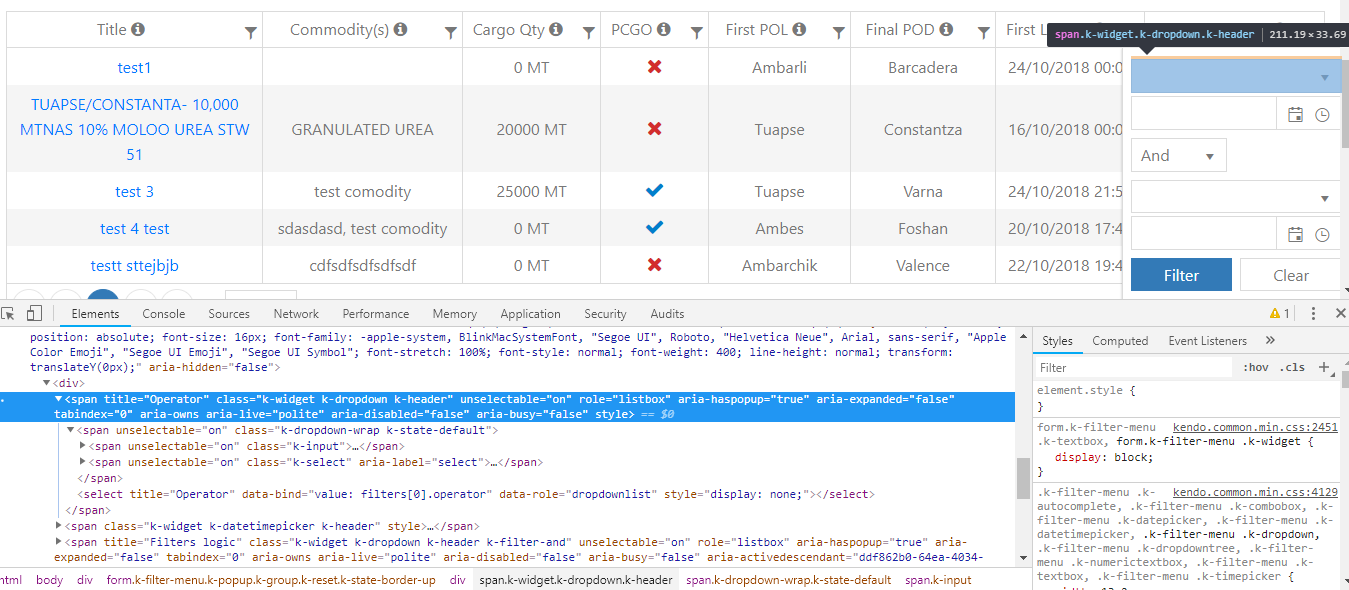Screen dimensions: 1349x590
Task: Toggle the DevTools device toolbar icon
Action: coord(34,314)
